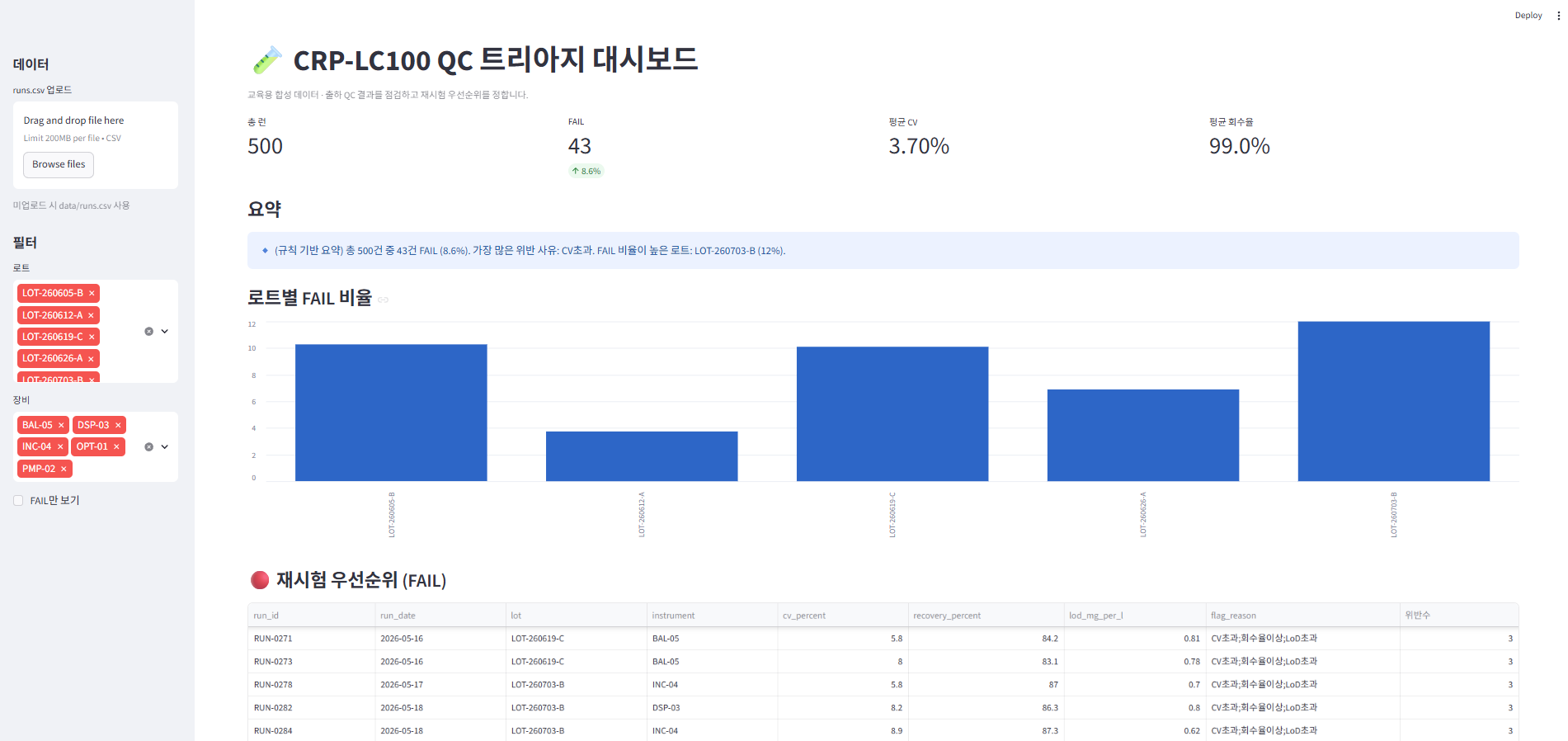
Task: Click the 총 런 value 500
Action: [265, 146]
